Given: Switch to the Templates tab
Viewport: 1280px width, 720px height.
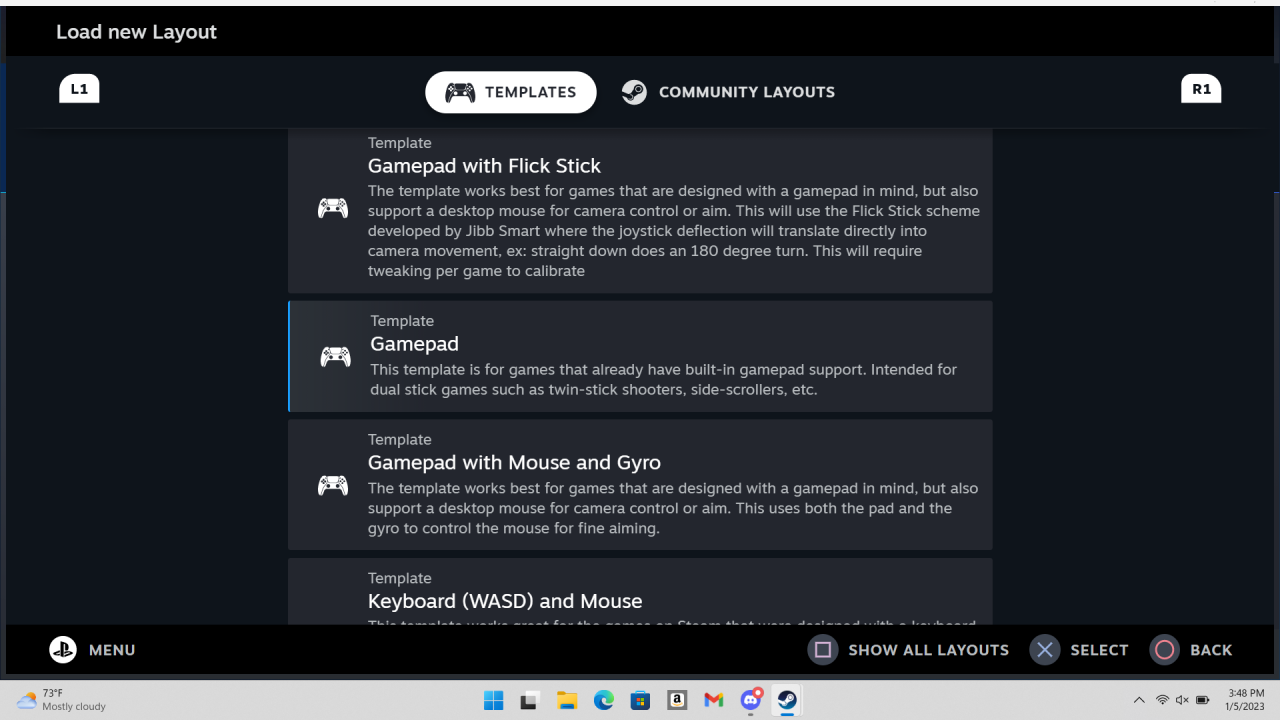Looking at the screenshot, I should (x=511, y=92).
